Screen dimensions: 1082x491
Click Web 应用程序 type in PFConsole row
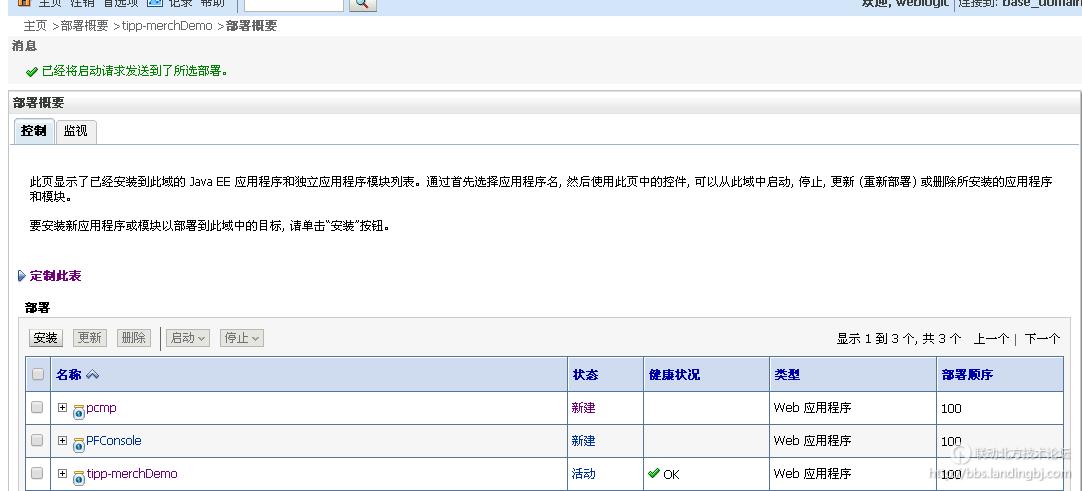(x=812, y=441)
